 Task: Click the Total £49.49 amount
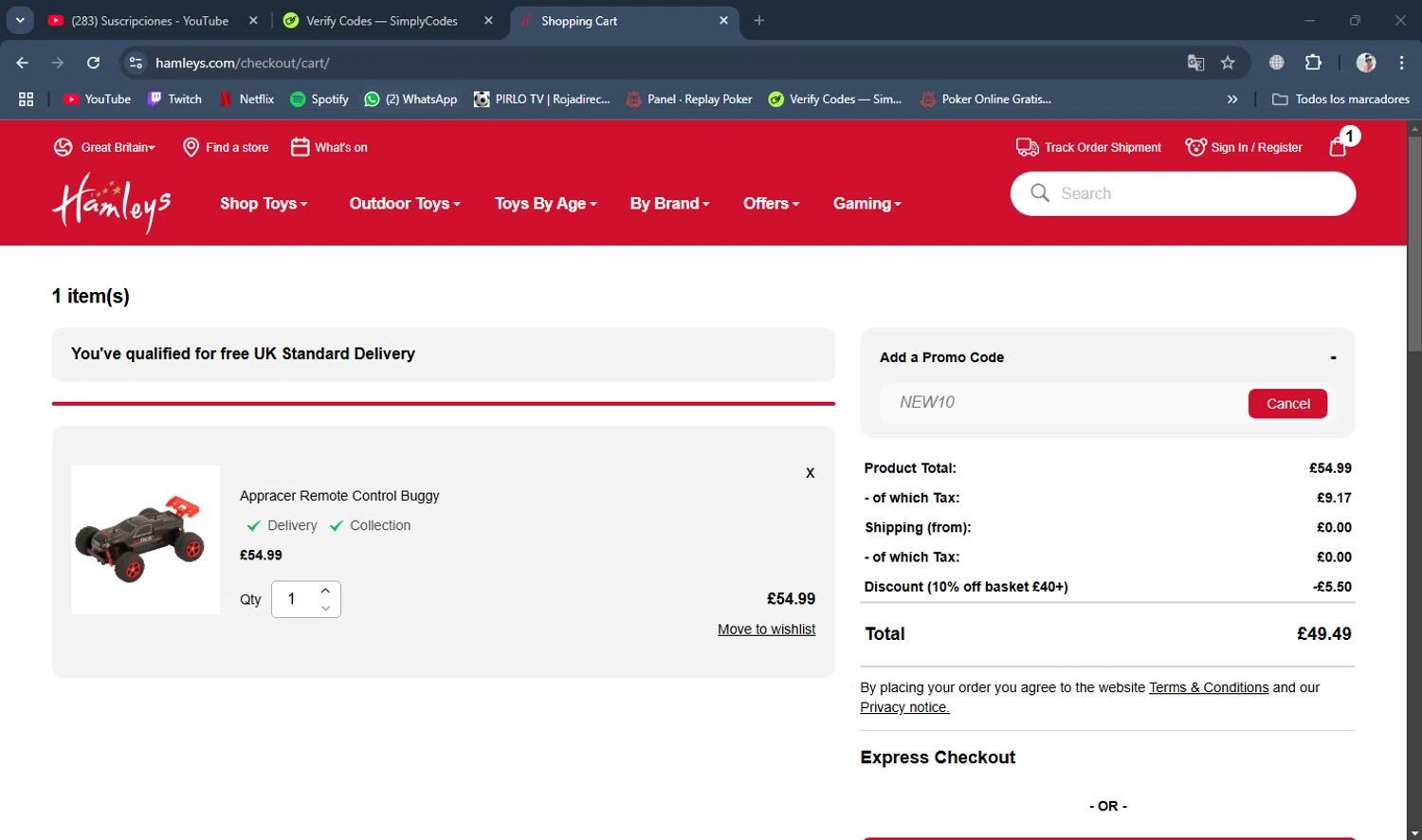tap(1323, 633)
